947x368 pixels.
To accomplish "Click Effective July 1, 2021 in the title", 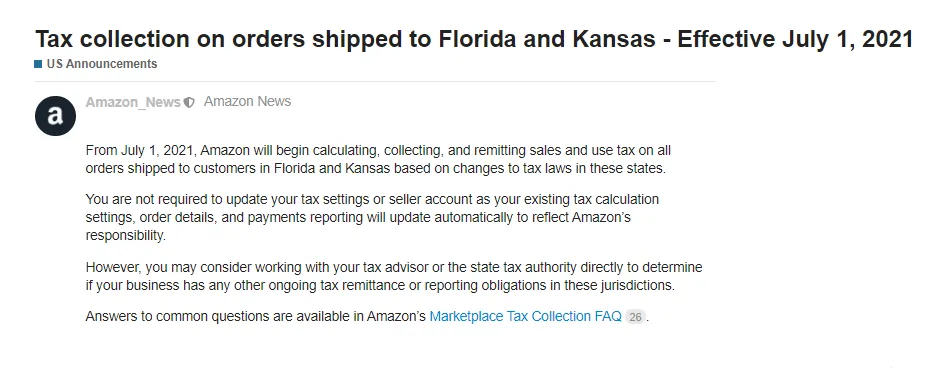I will coord(795,39).
